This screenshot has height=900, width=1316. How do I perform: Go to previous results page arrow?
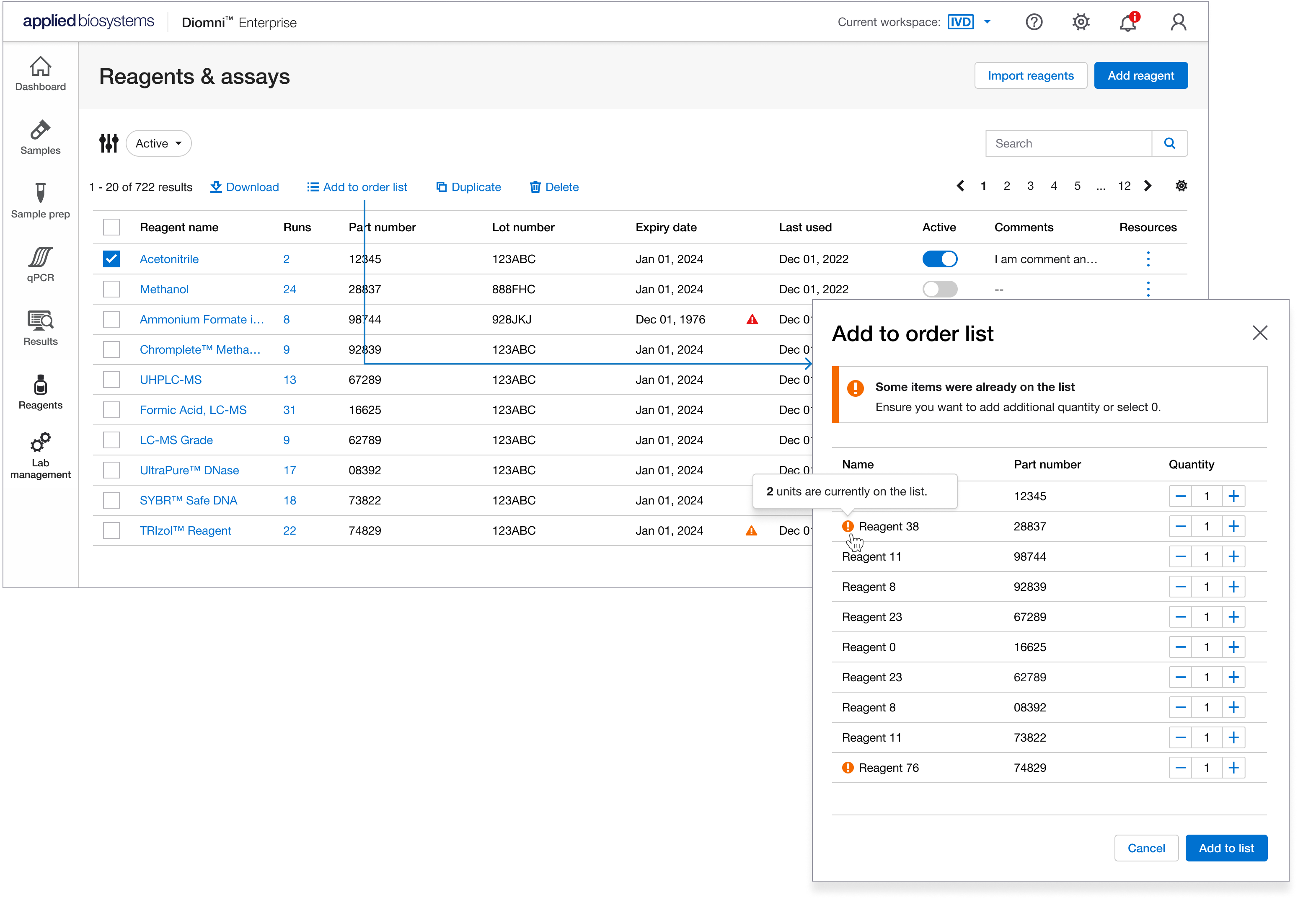coord(960,186)
